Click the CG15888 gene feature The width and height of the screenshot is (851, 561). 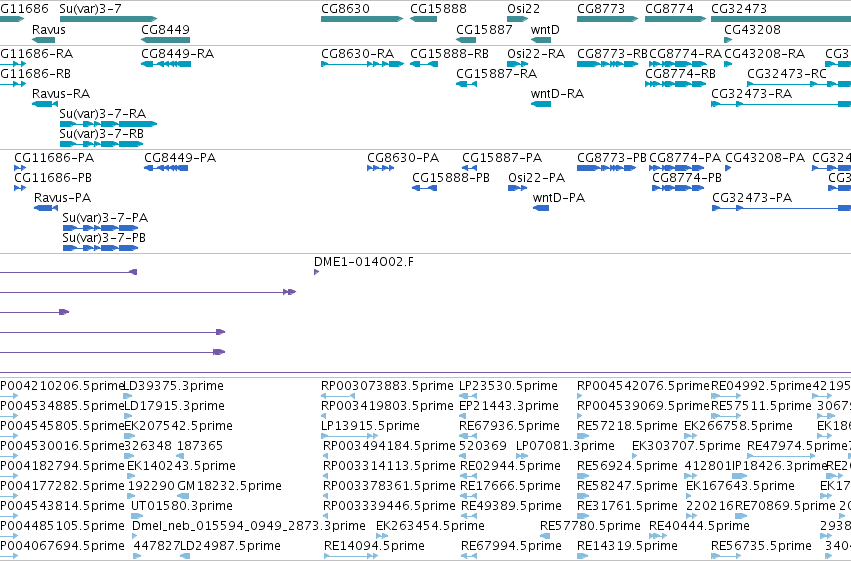pos(423,19)
